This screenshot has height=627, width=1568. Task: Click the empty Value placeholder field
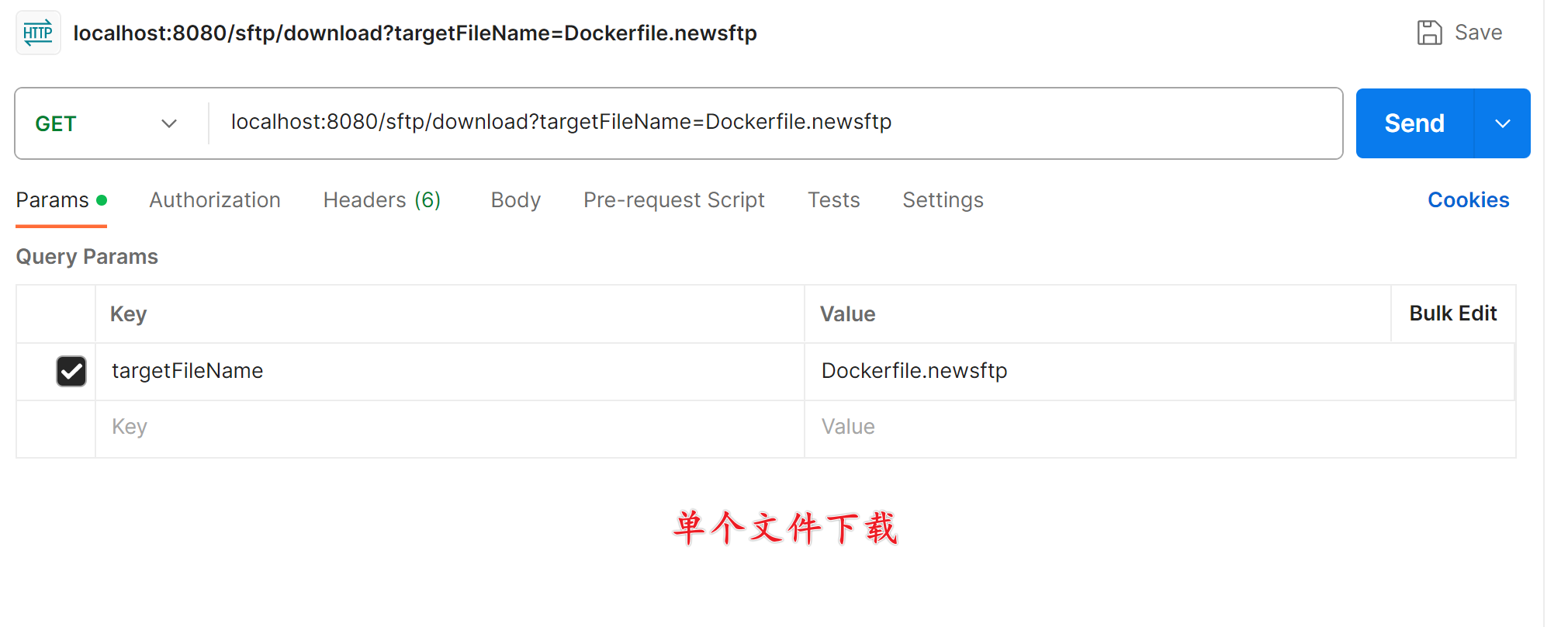(x=1159, y=428)
